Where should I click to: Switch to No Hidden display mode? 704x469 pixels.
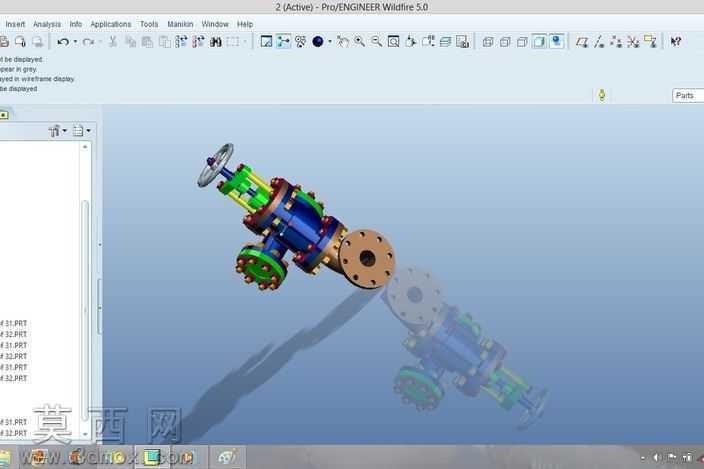click(522, 42)
